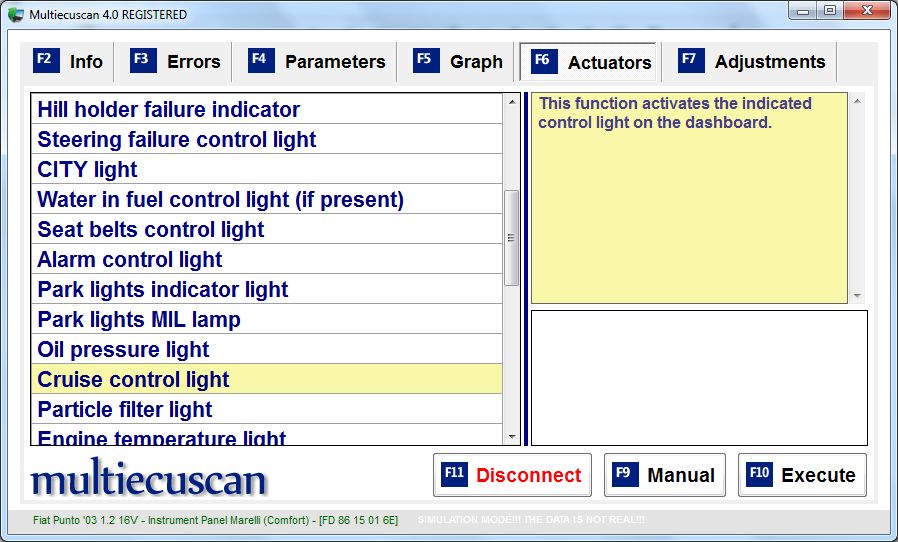Screen dimensions: 898x542
Task: Select the highlighted Cruise control light row
Action: (267, 379)
